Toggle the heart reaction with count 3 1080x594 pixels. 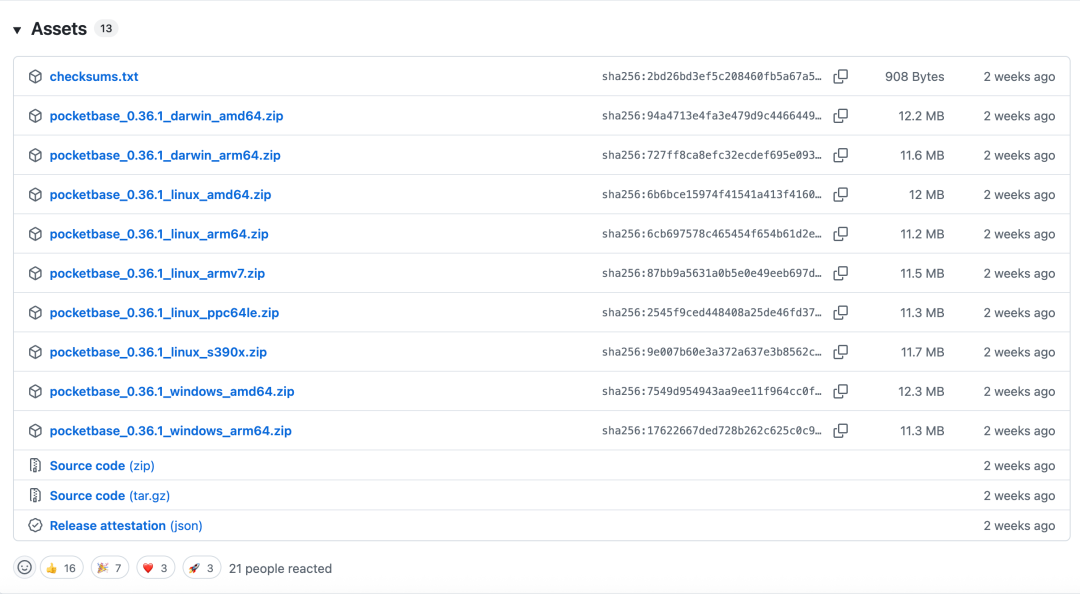coord(155,567)
